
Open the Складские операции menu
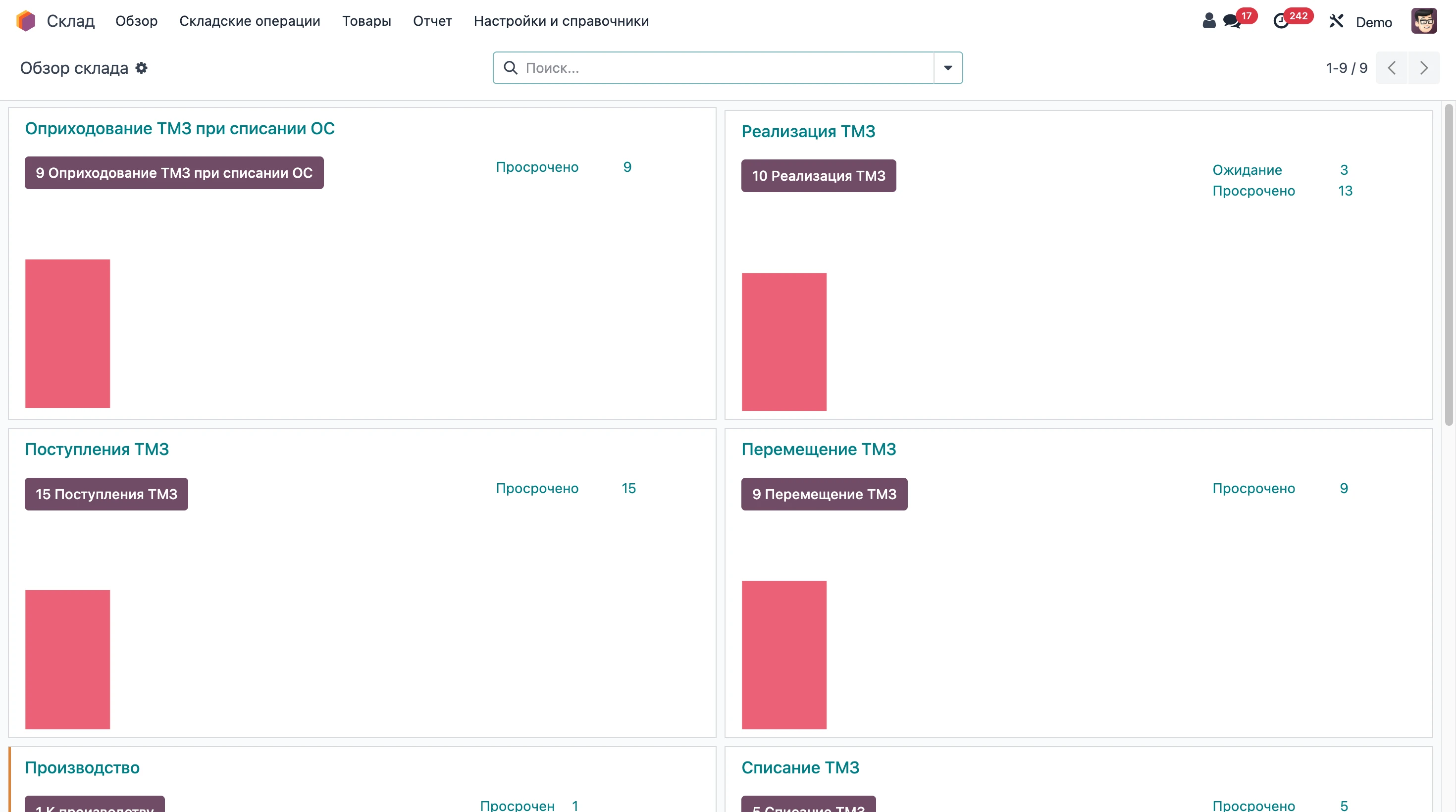(x=249, y=21)
